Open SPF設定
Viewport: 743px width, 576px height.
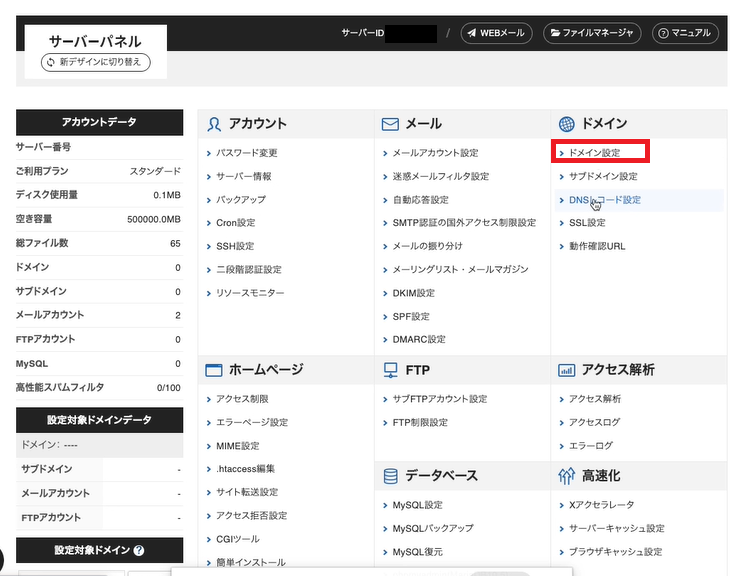point(411,316)
